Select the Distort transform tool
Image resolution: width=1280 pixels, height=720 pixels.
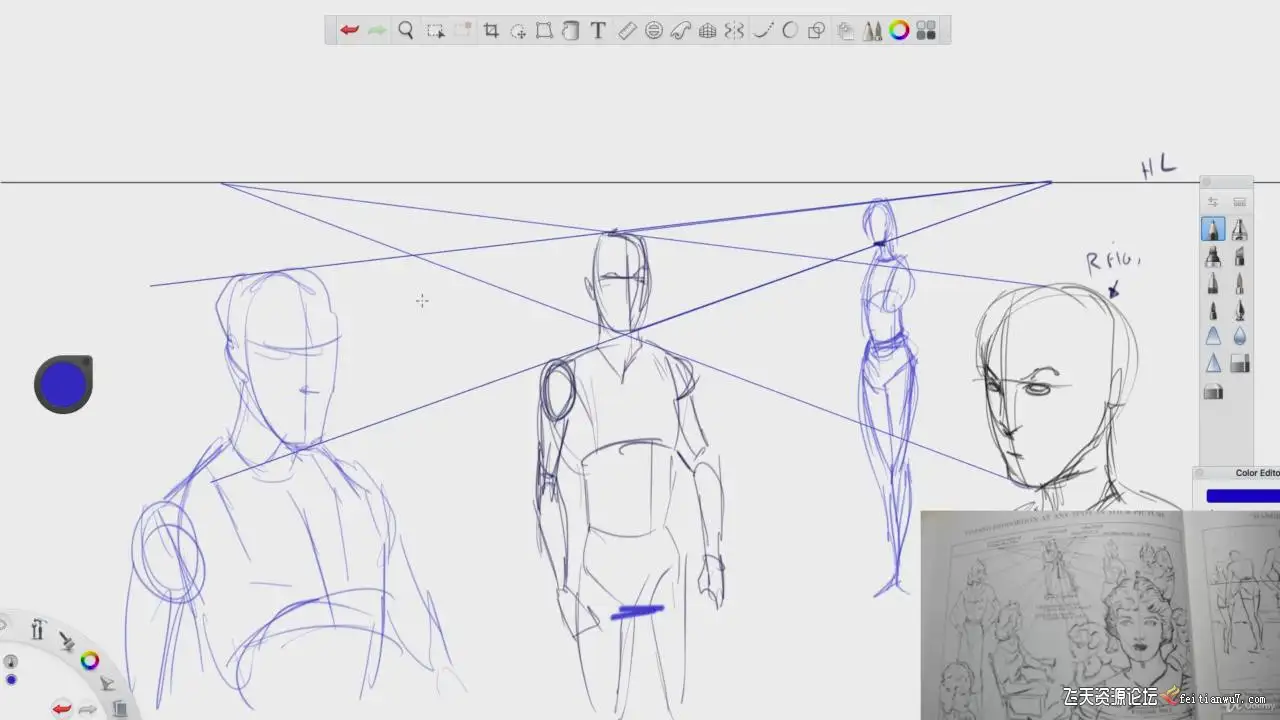point(544,30)
